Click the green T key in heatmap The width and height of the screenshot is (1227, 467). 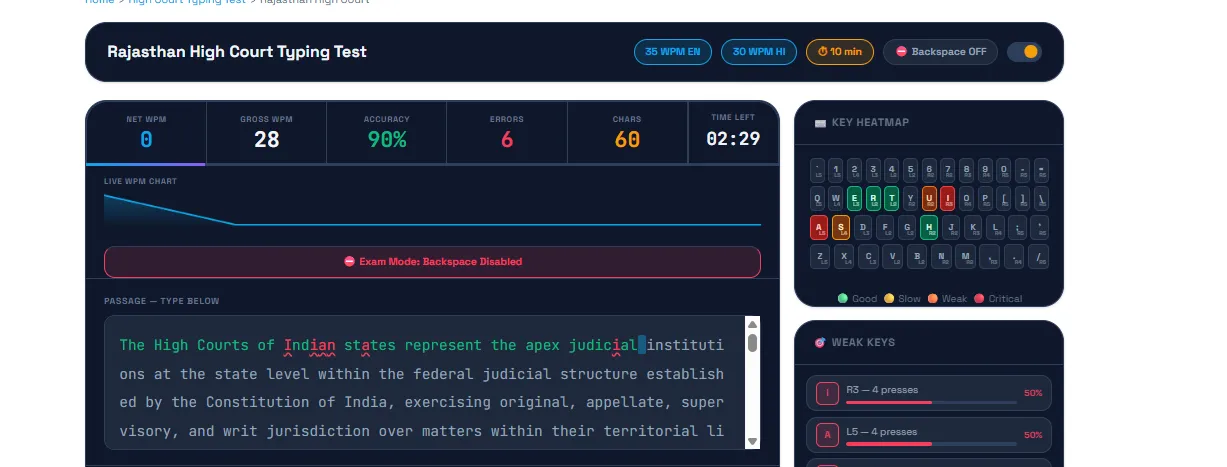[891, 199]
